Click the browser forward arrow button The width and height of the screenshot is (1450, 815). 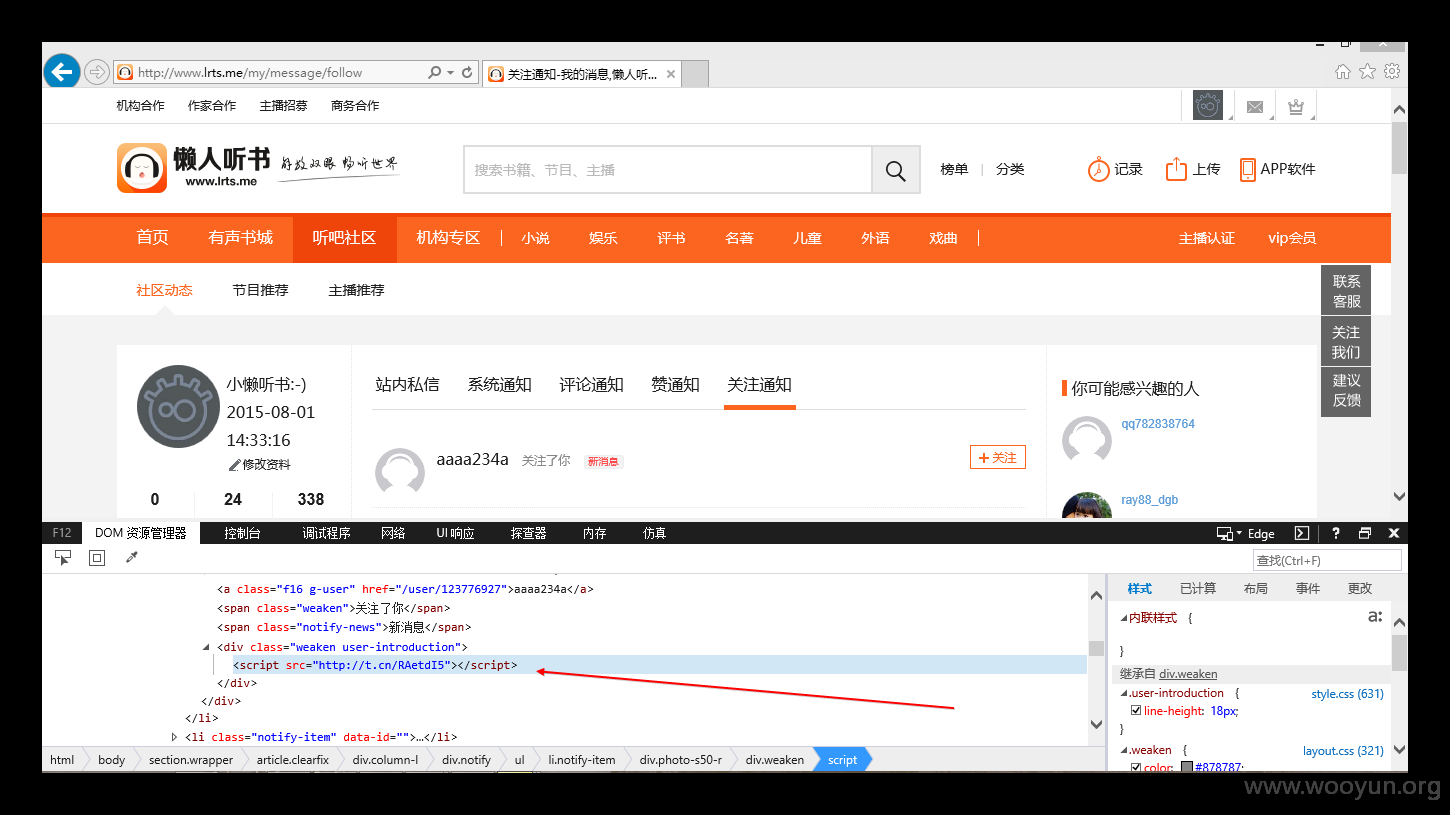pos(96,72)
